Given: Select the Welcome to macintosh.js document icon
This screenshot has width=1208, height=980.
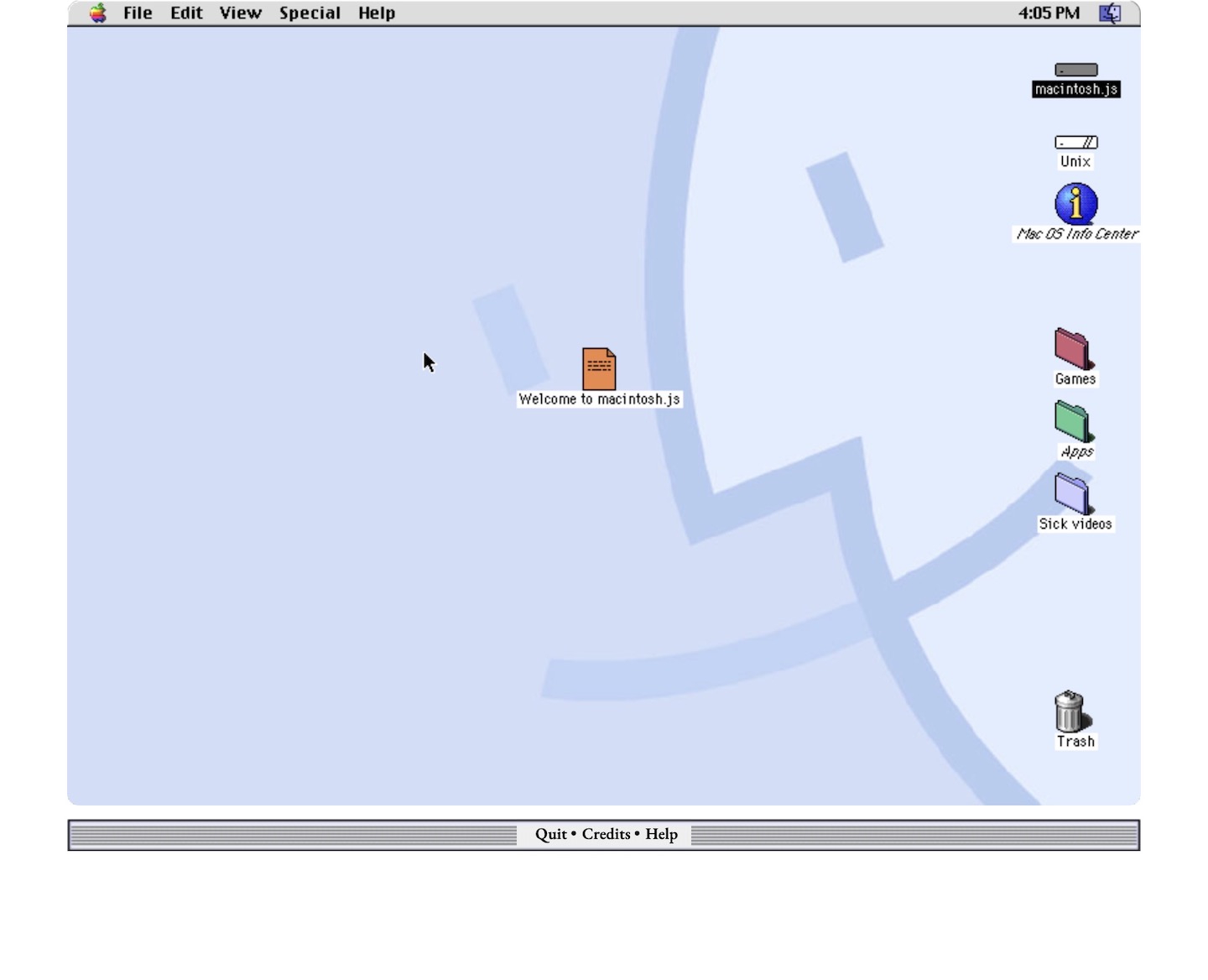Looking at the screenshot, I should point(599,369).
